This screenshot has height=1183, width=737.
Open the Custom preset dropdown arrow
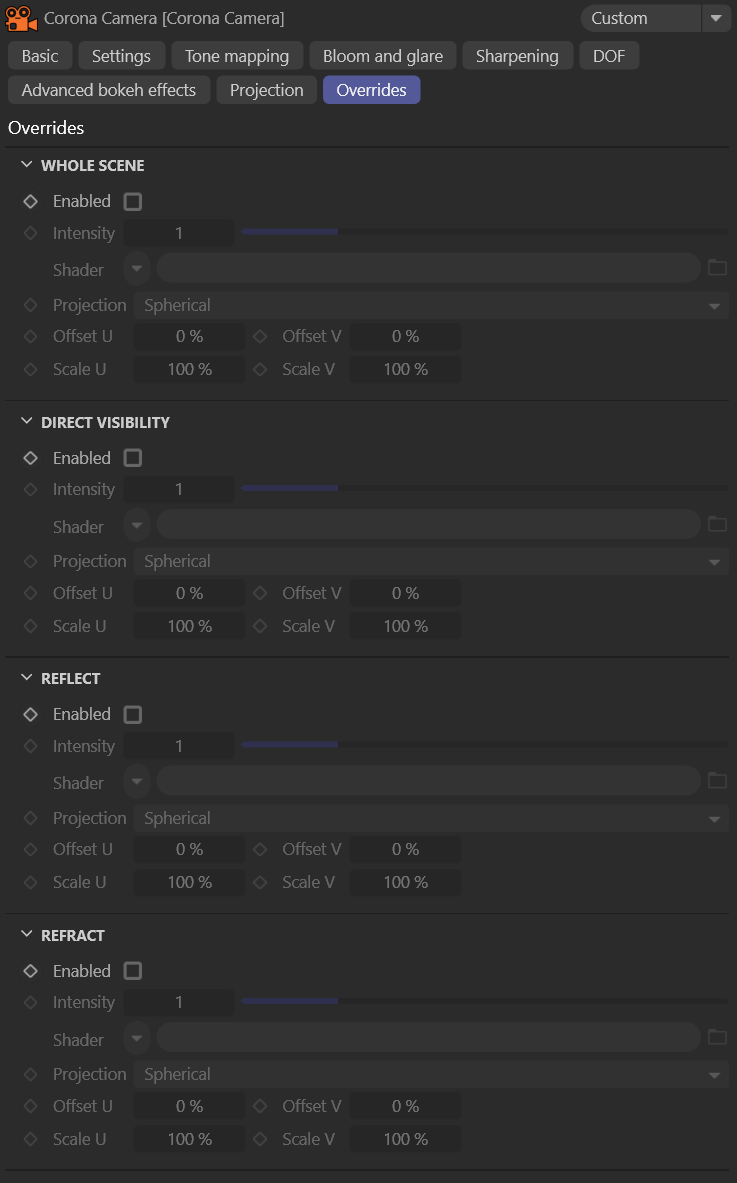[x=715, y=18]
